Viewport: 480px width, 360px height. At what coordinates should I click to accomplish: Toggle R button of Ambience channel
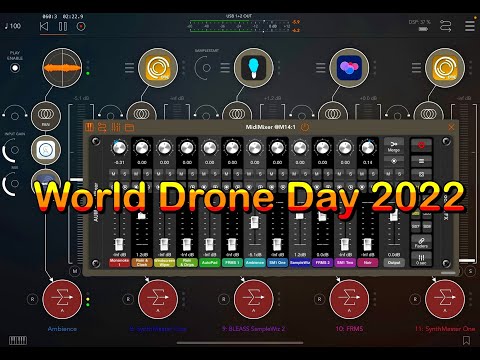[32, 299]
